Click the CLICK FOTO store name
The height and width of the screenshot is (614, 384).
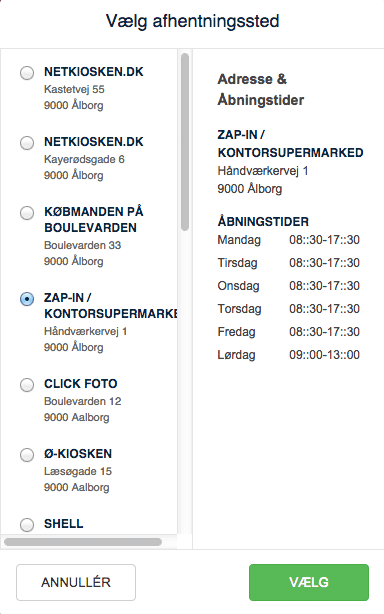point(81,384)
